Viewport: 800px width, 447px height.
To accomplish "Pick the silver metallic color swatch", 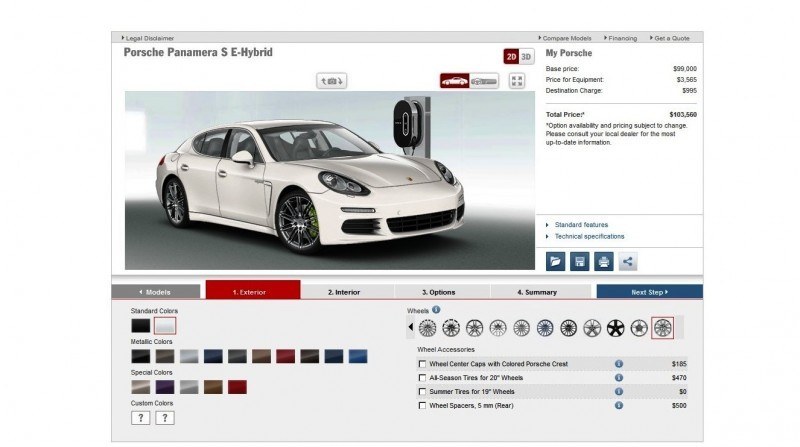I will [x=189, y=356].
